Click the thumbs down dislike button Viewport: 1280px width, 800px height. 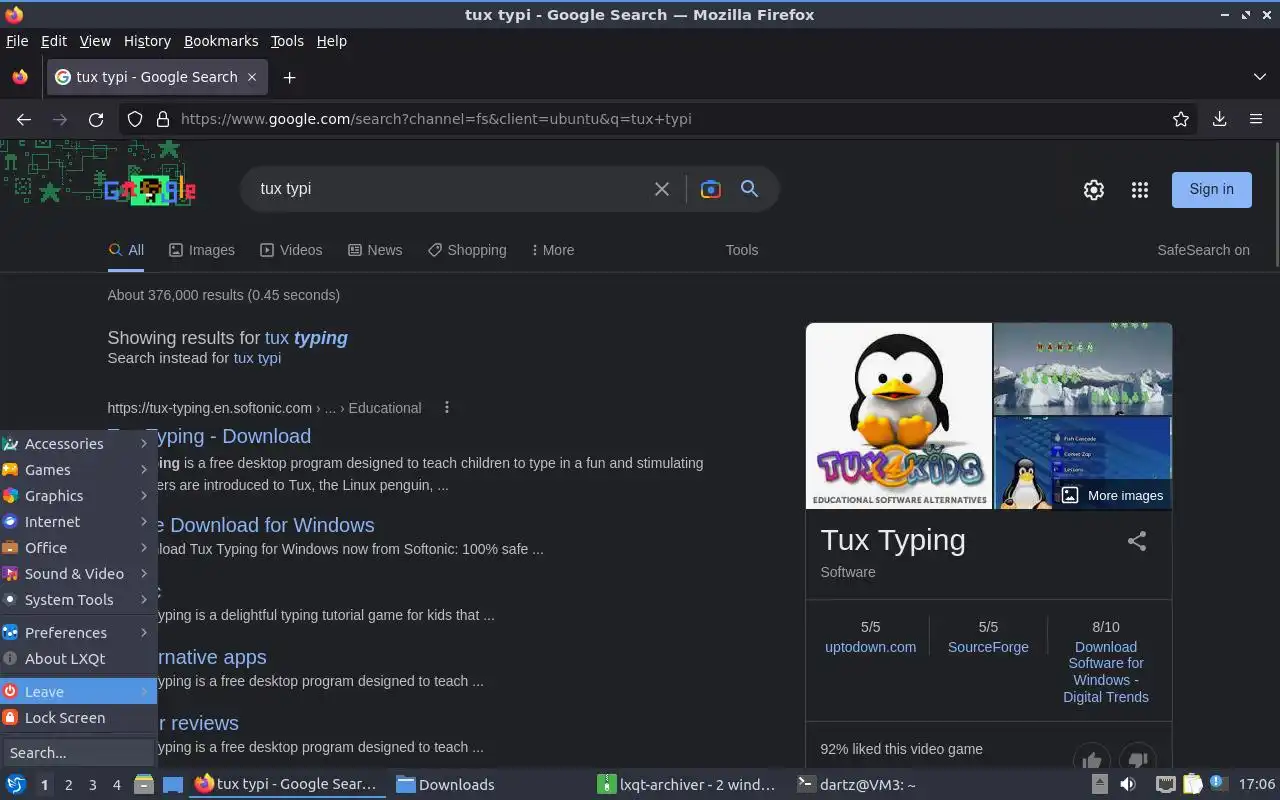(x=1137, y=761)
